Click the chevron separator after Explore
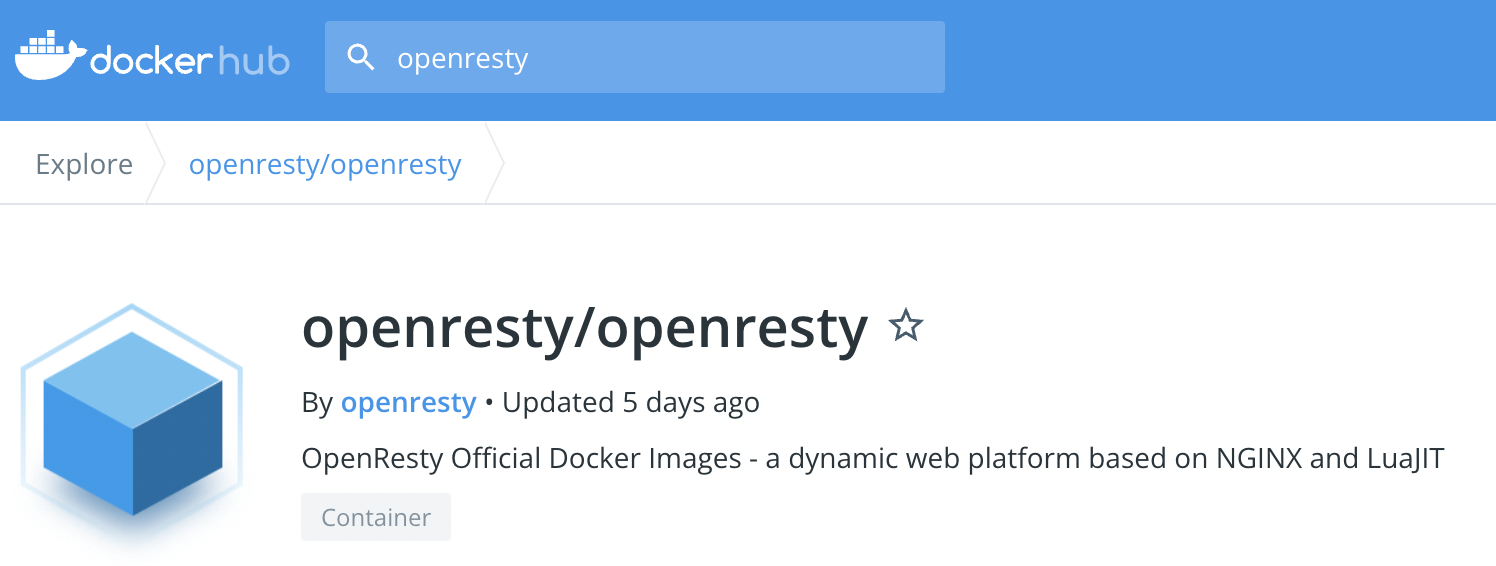Image resolution: width=1496 pixels, height=566 pixels. 155,164
